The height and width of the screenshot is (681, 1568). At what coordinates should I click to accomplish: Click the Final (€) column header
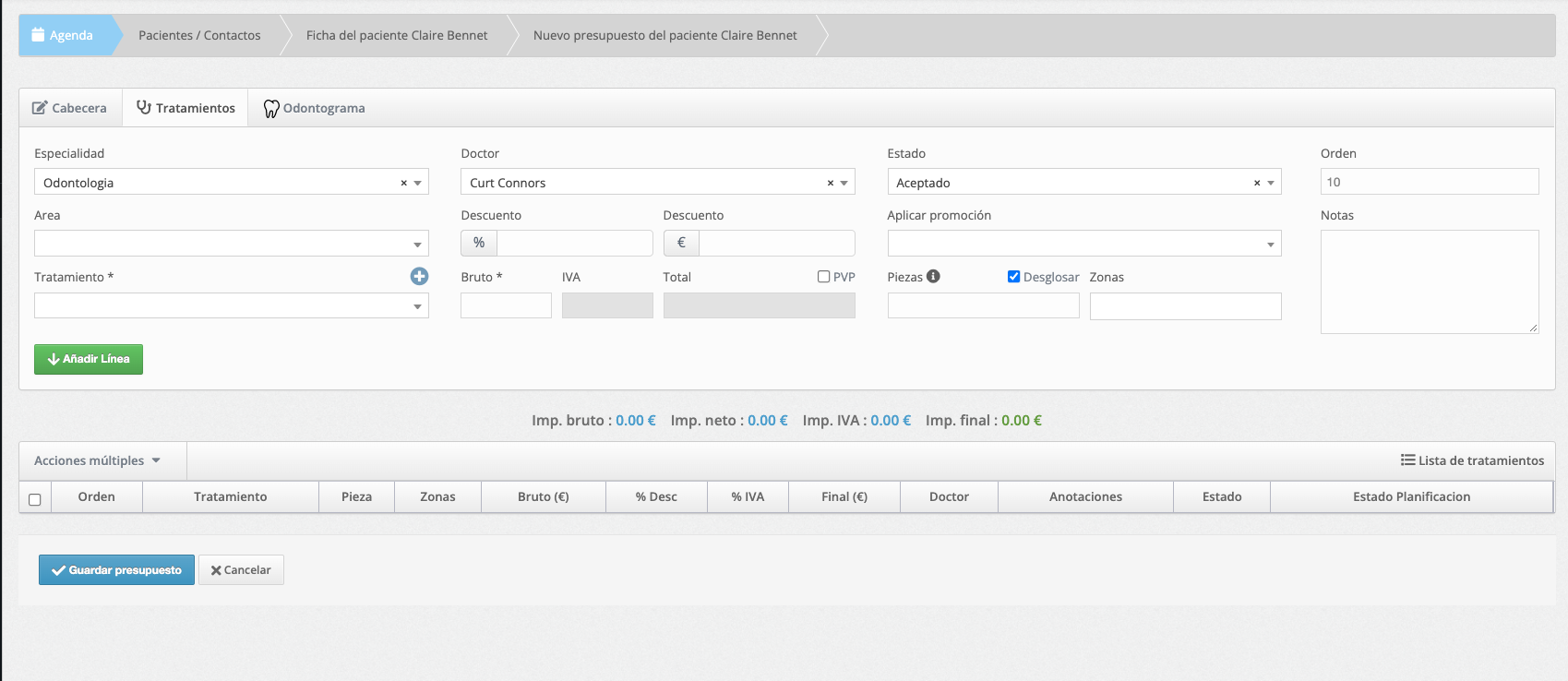tap(844, 496)
